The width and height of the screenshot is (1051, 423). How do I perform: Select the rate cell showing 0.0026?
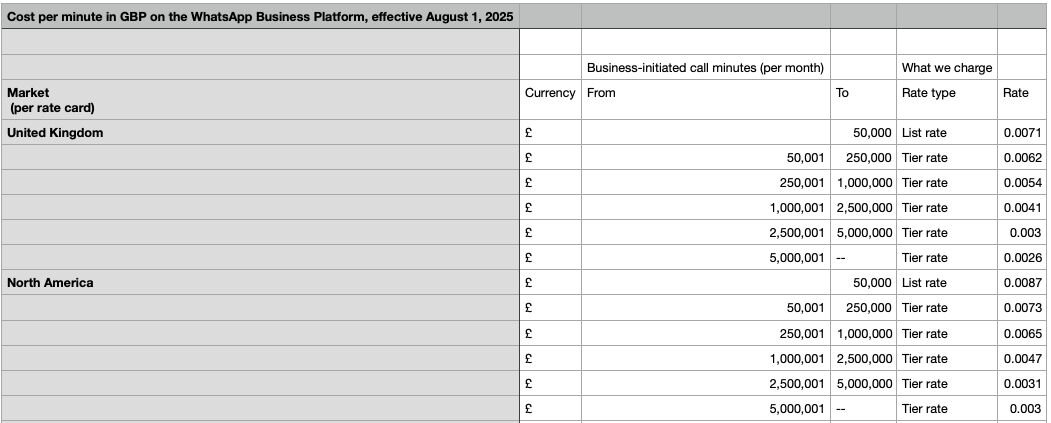pyautogui.click(x=1022, y=258)
